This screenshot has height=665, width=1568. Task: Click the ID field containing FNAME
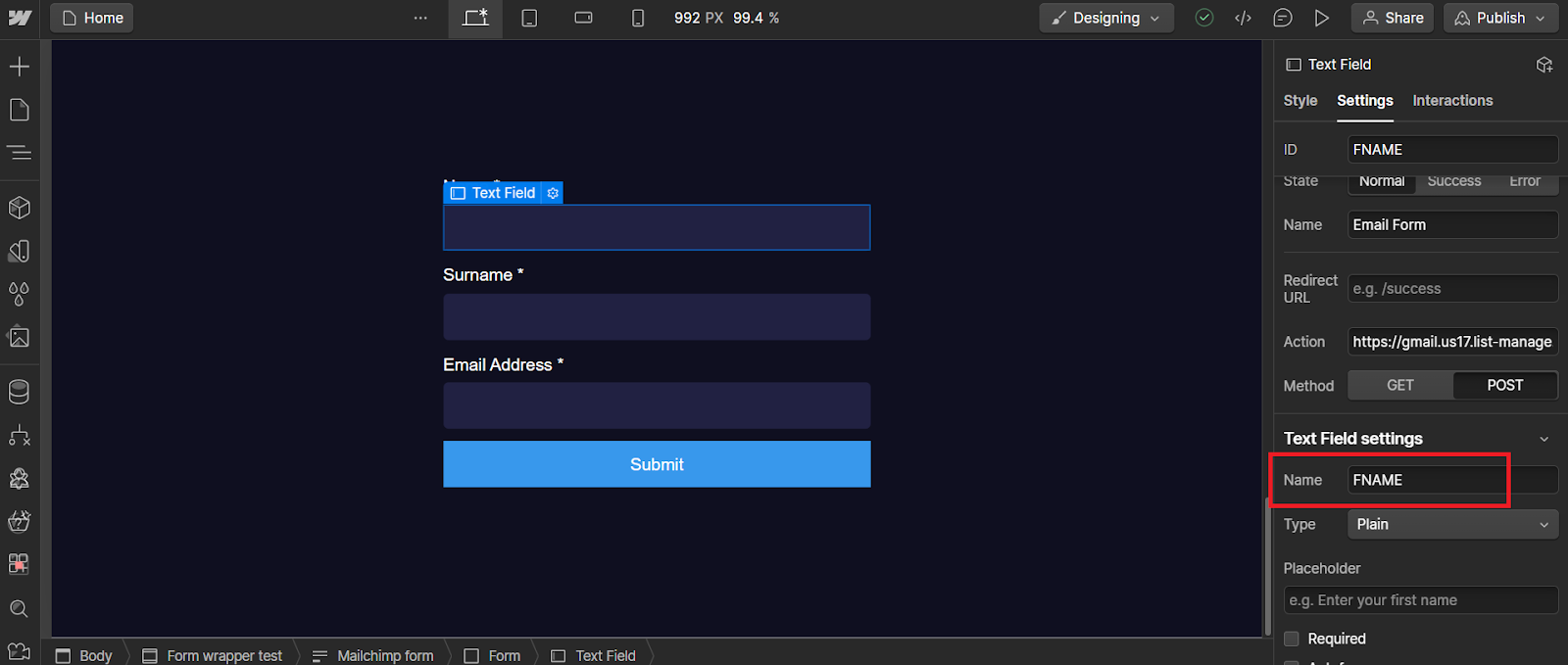(1452, 149)
